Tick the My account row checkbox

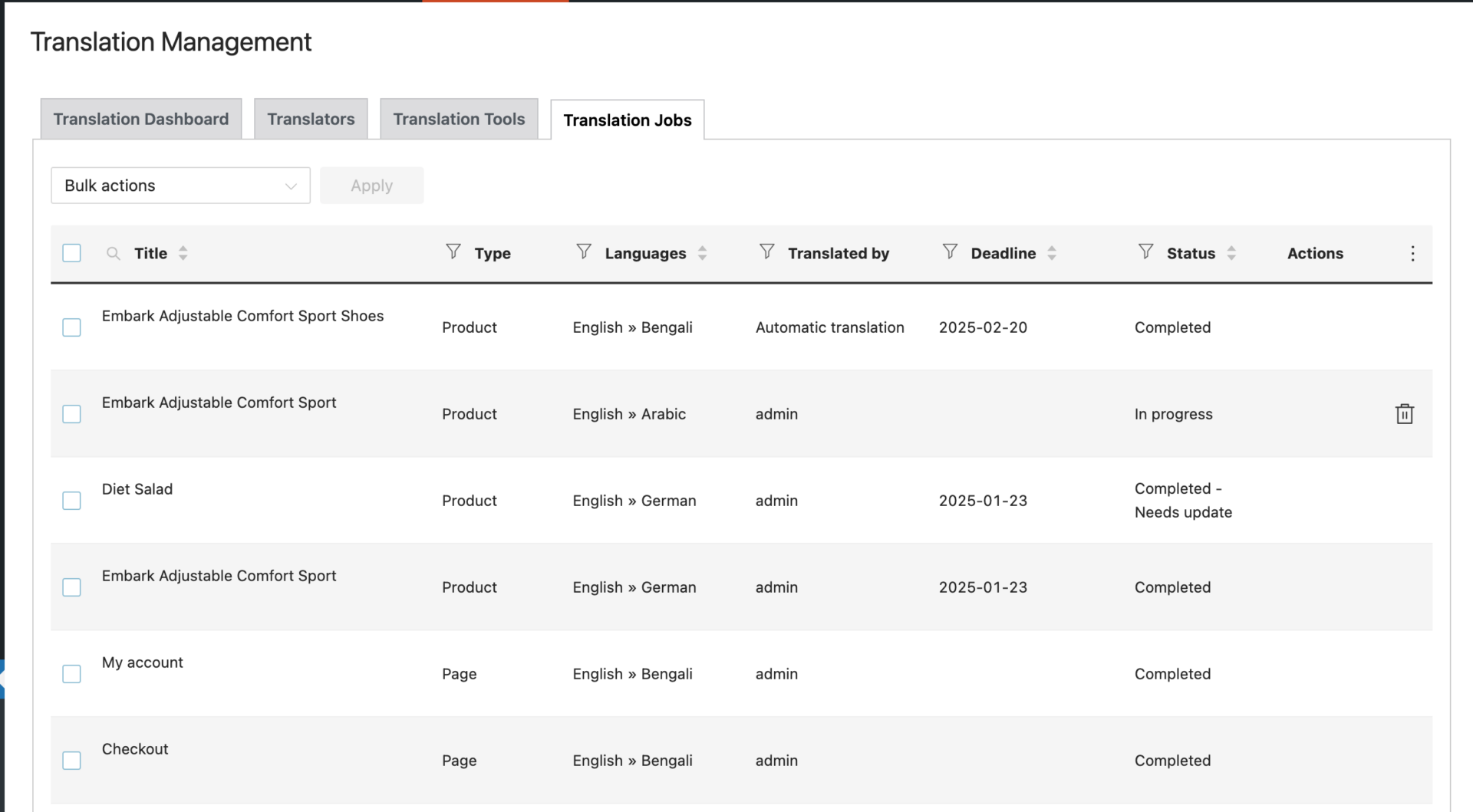(71, 674)
